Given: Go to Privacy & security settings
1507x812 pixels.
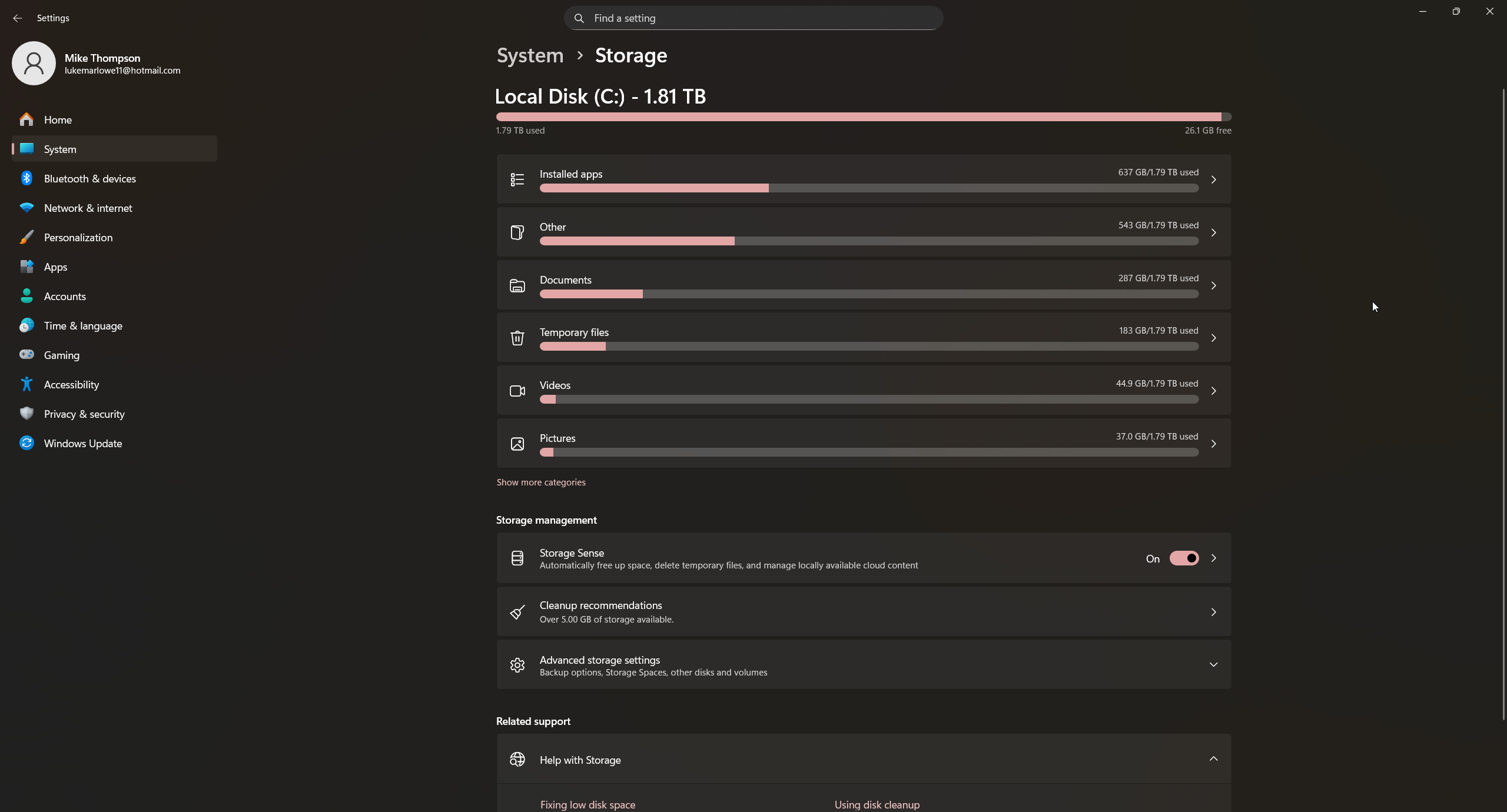Looking at the screenshot, I should pyautogui.click(x=84, y=414).
